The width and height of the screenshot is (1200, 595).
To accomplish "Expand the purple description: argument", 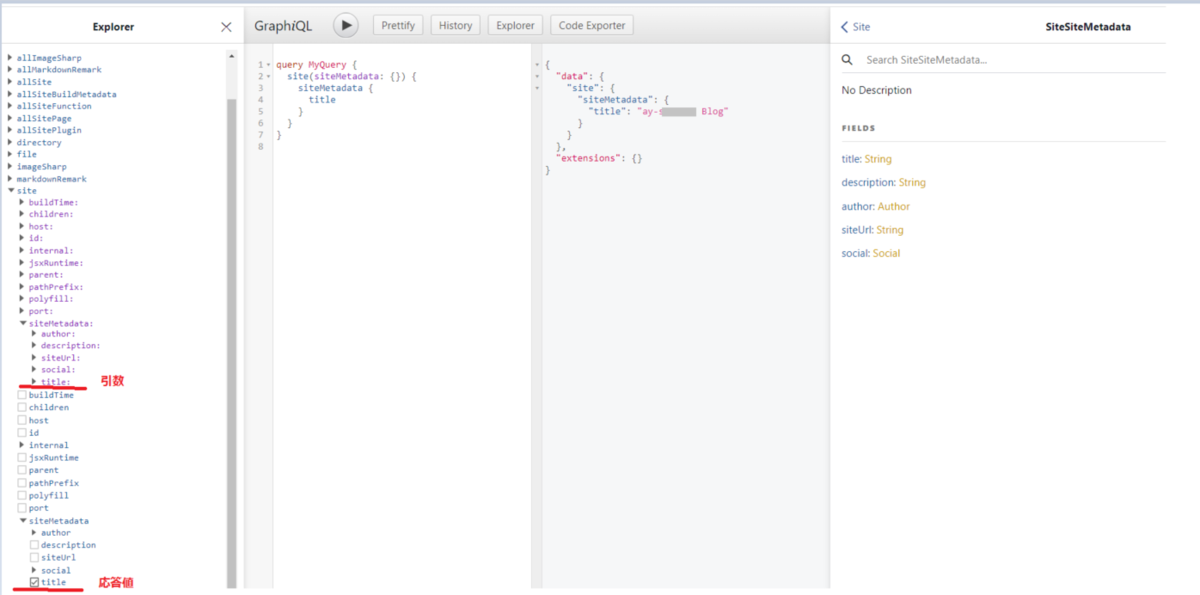I will pyautogui.click(x=34, y=346).
